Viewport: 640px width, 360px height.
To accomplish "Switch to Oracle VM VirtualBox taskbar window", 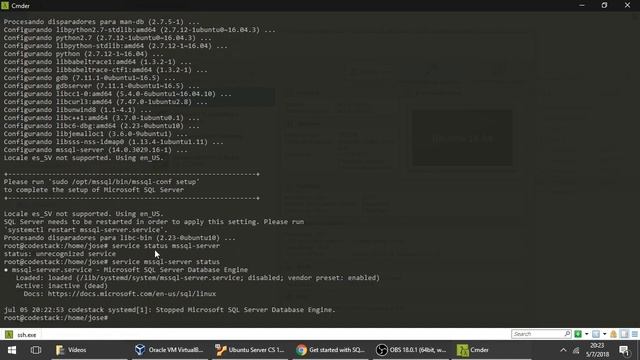I will pyautogui.click(x=169, y=350).
